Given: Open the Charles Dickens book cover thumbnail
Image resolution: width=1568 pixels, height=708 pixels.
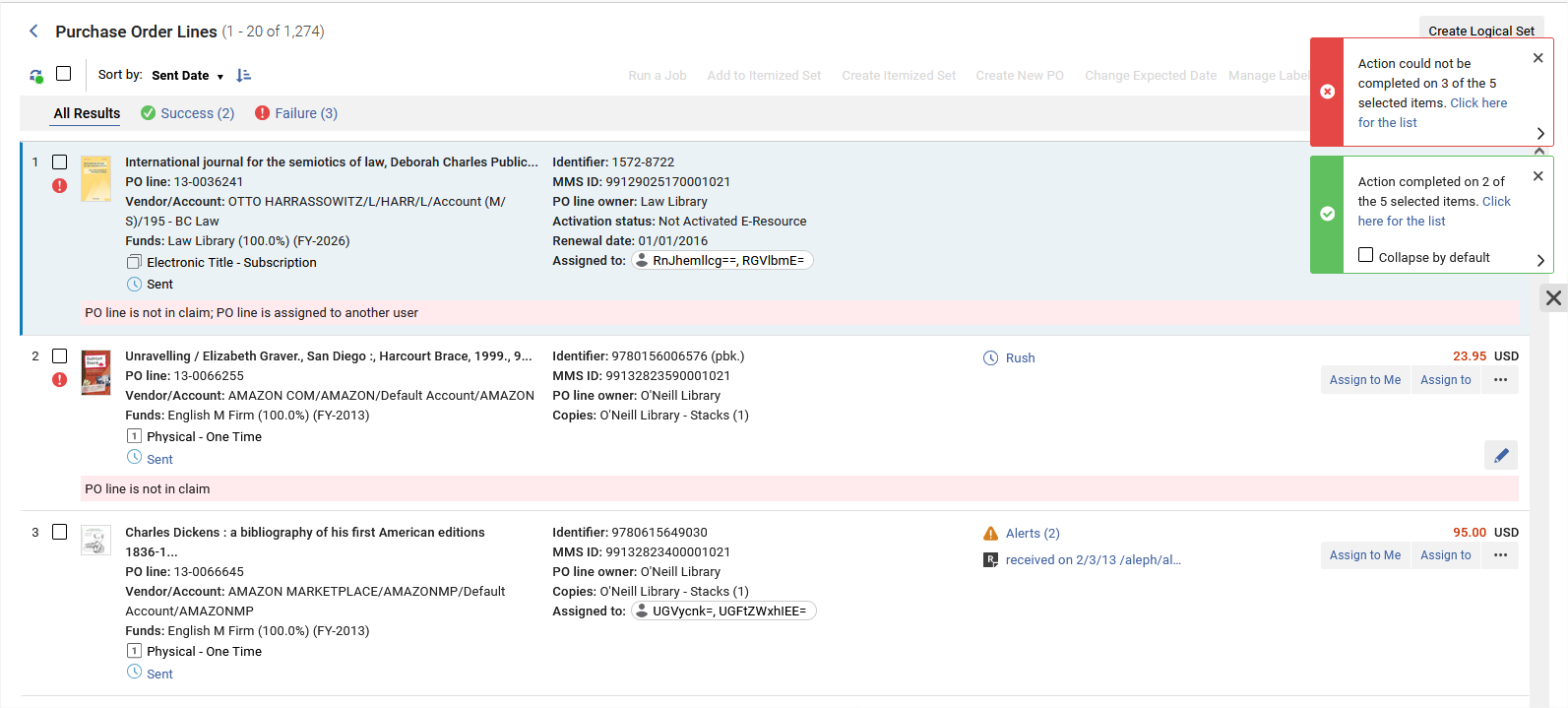Looking at the screenshot, I should (95, 541).
